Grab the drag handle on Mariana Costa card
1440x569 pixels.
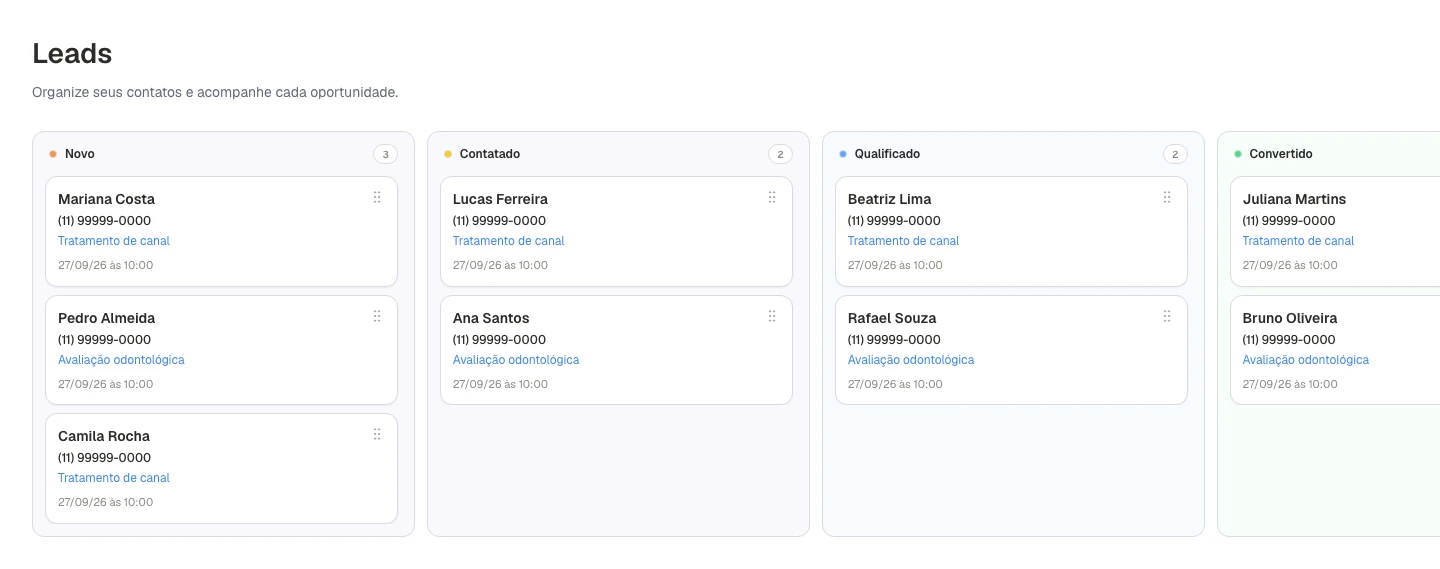(x=377, y=198)
